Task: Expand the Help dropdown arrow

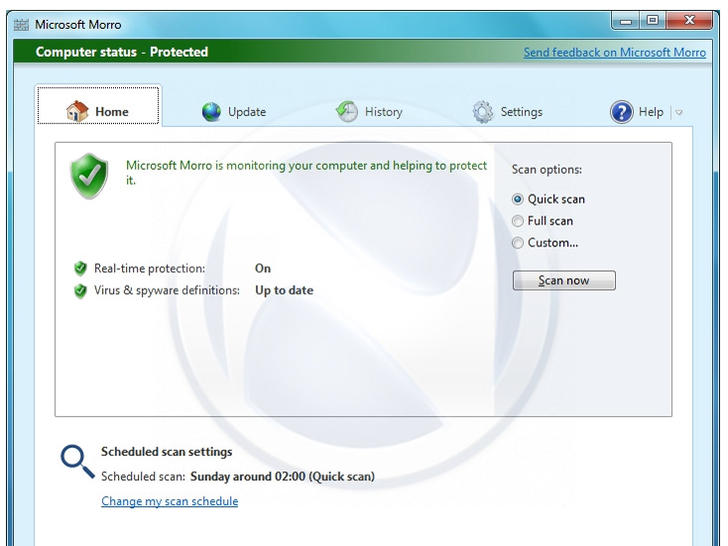Action: click(679, 112)
